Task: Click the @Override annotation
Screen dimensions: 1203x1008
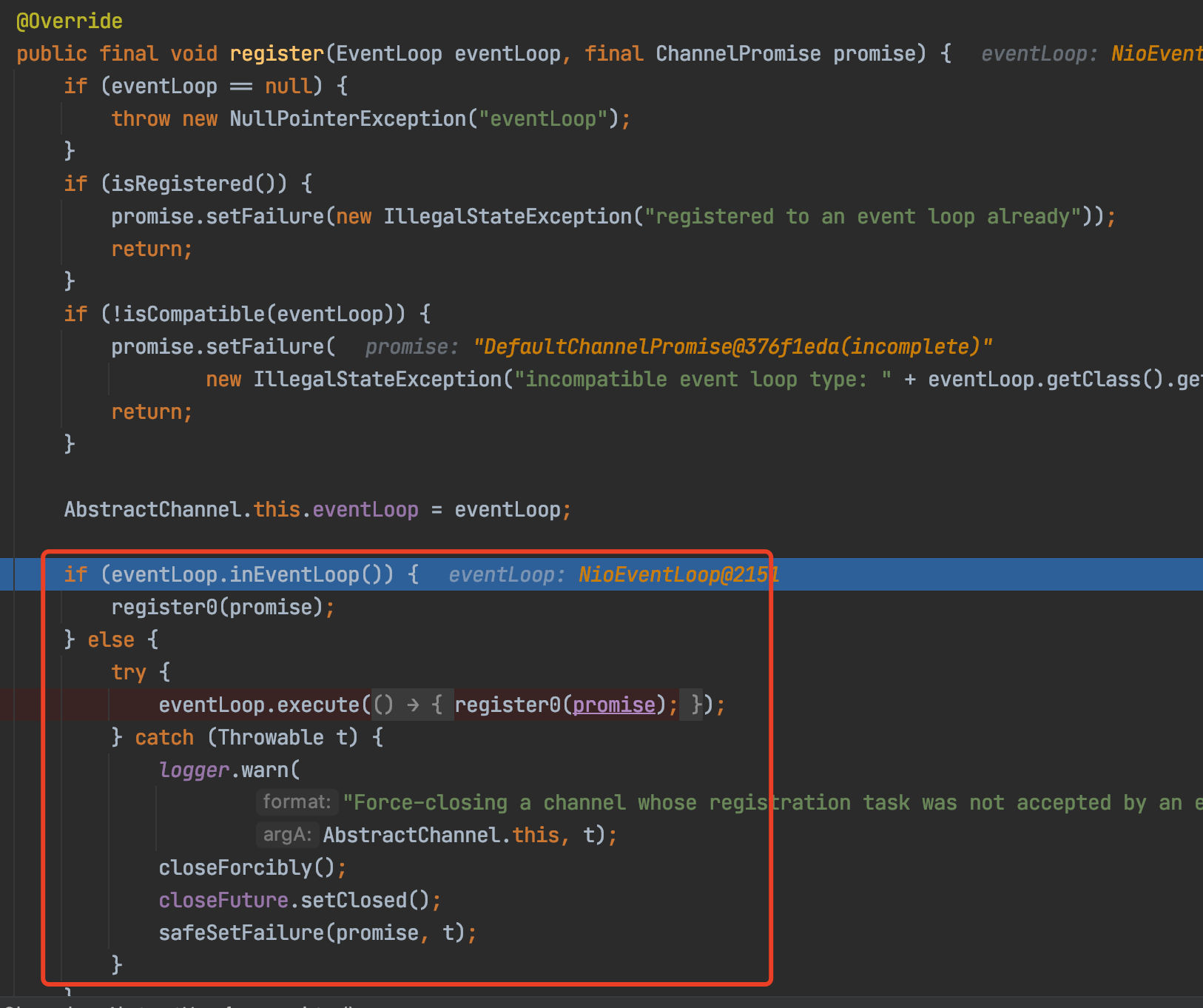Action: coord(70,21)
